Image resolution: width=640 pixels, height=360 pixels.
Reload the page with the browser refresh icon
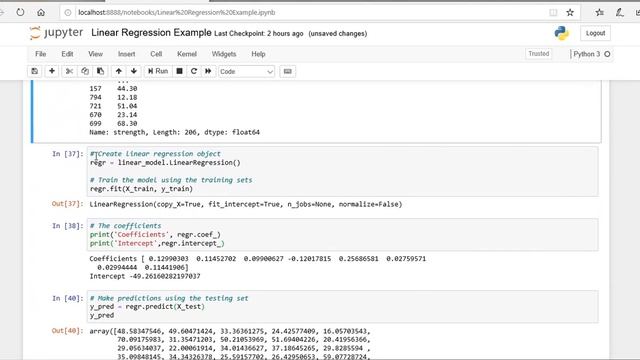20,12
